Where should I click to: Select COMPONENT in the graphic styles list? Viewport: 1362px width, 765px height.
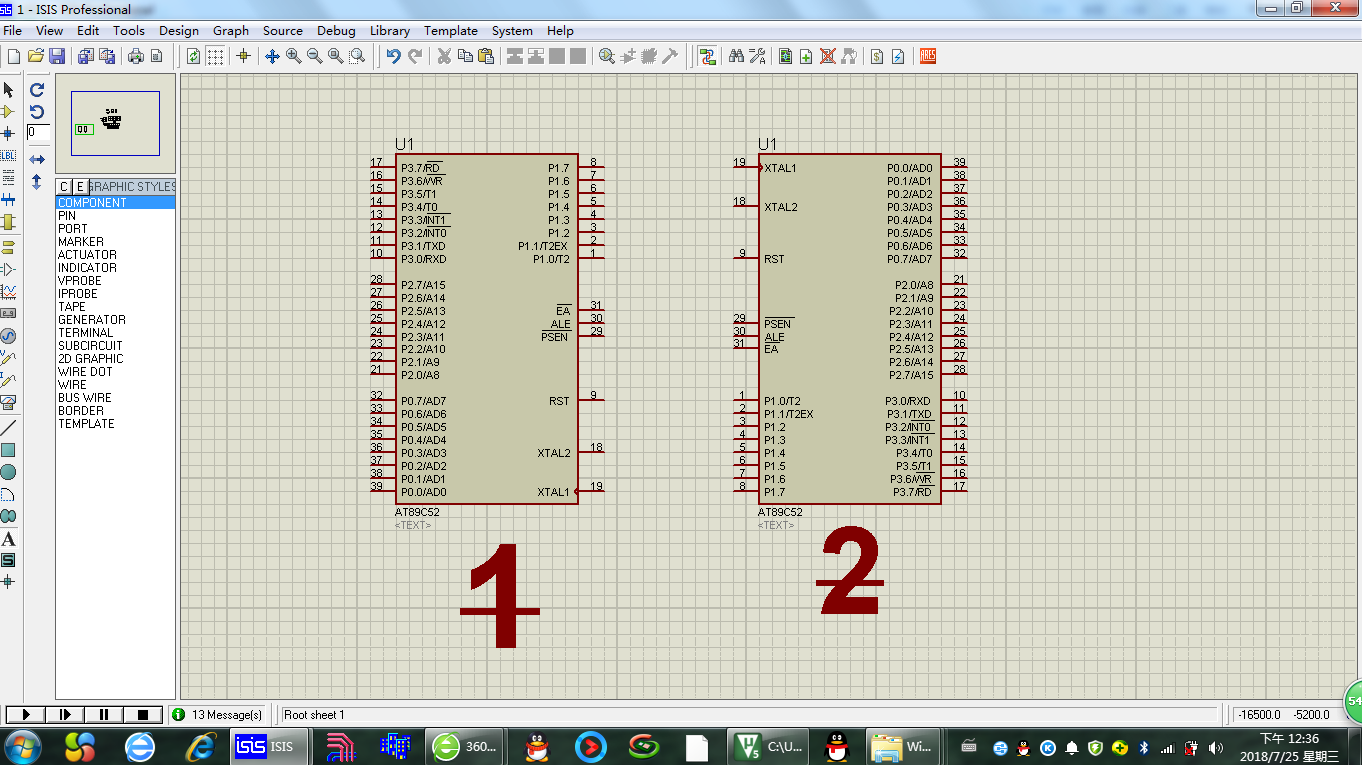115,202
